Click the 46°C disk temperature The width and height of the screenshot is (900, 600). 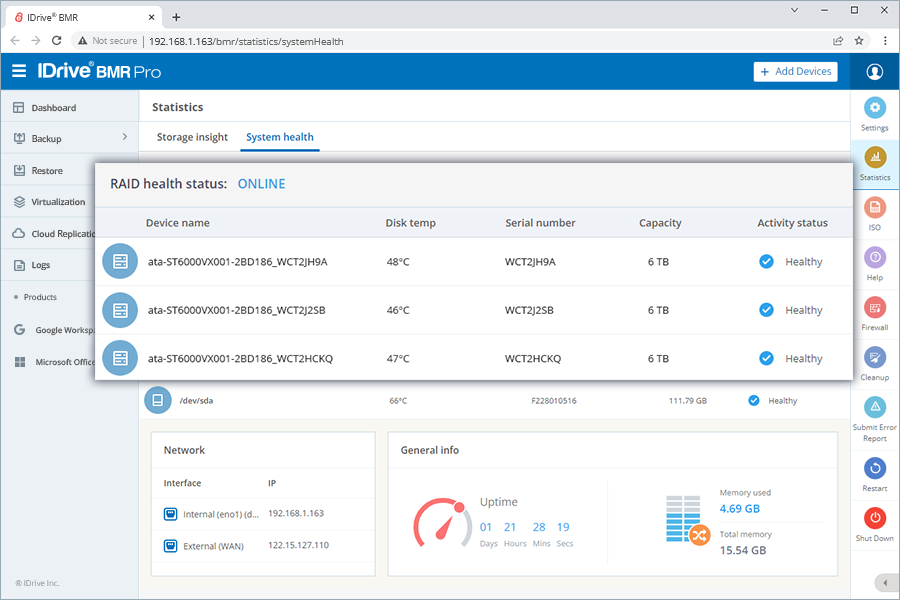398,310
